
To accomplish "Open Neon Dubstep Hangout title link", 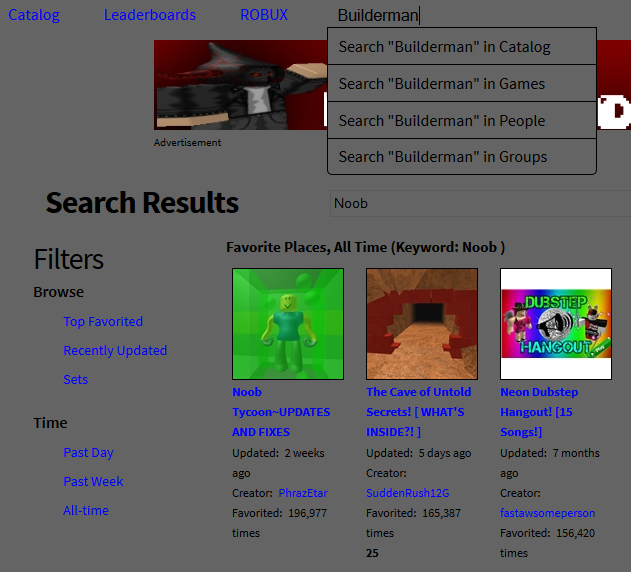I will [539, 412].
